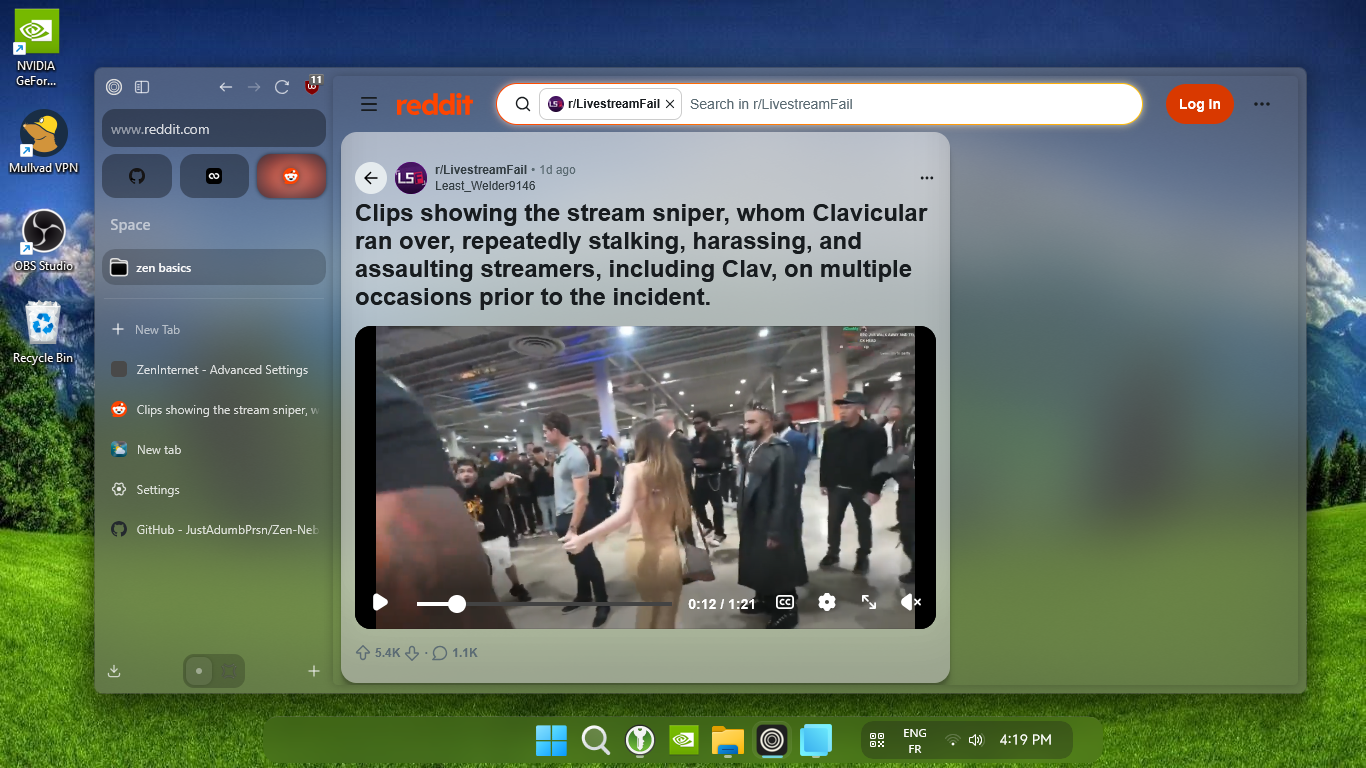This screenshot has width=1366, height=768.
Task: Click the uBlock Origin extension icon
Action: pyautogui.click(x=313, y=87)
